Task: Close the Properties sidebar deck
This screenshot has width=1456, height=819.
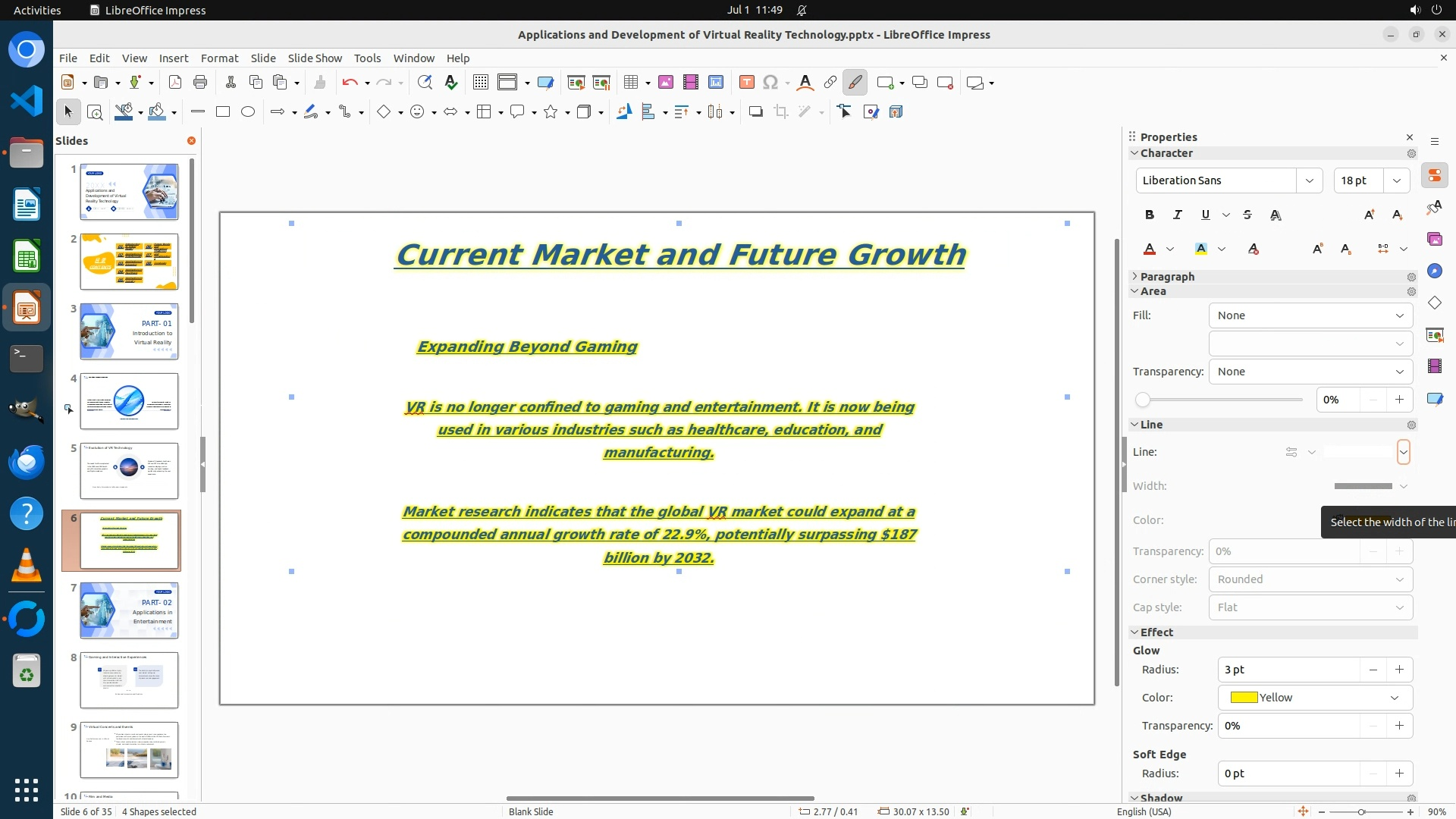Action: click(1410, 137)
